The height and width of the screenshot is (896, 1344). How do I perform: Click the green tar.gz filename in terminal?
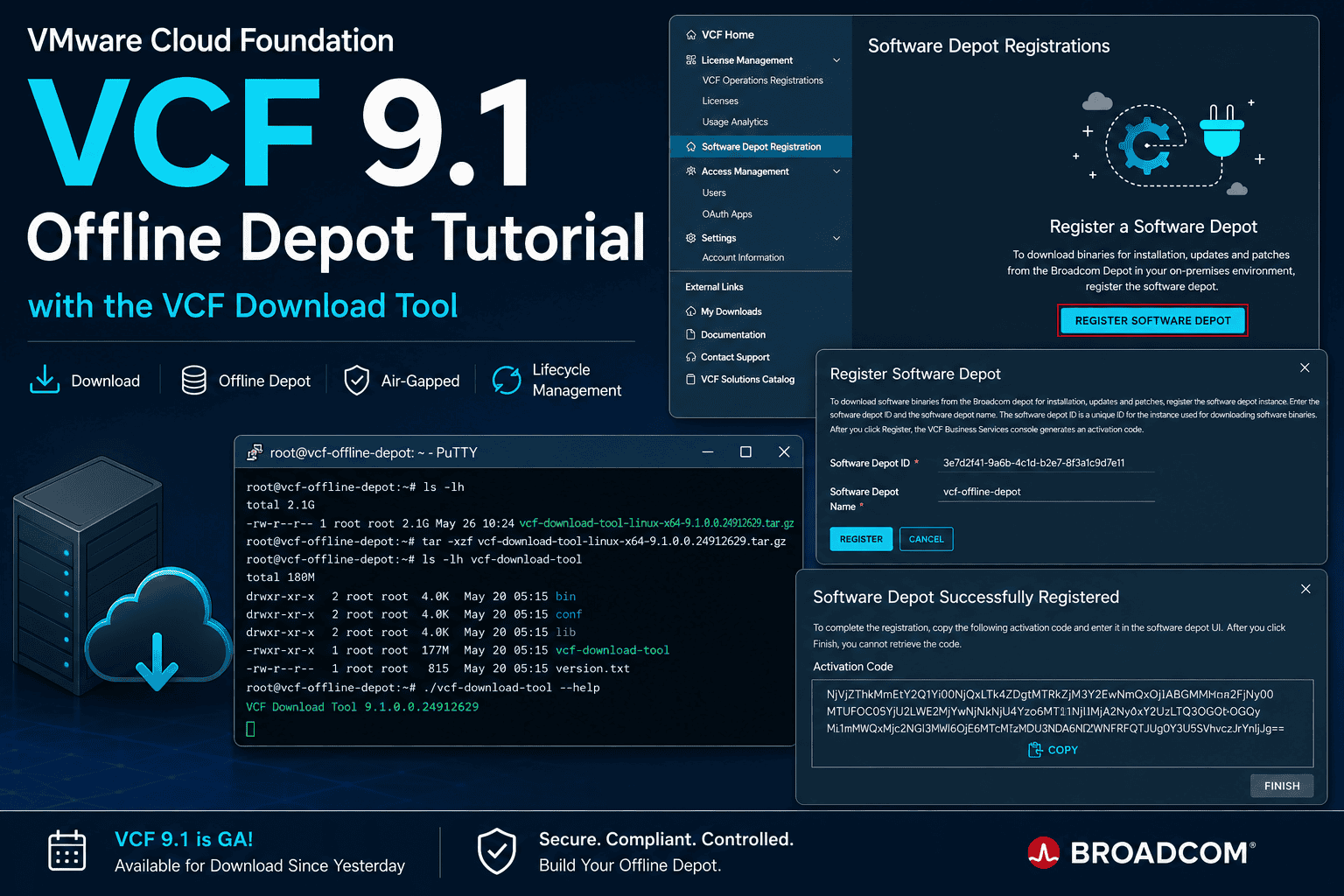656,523
